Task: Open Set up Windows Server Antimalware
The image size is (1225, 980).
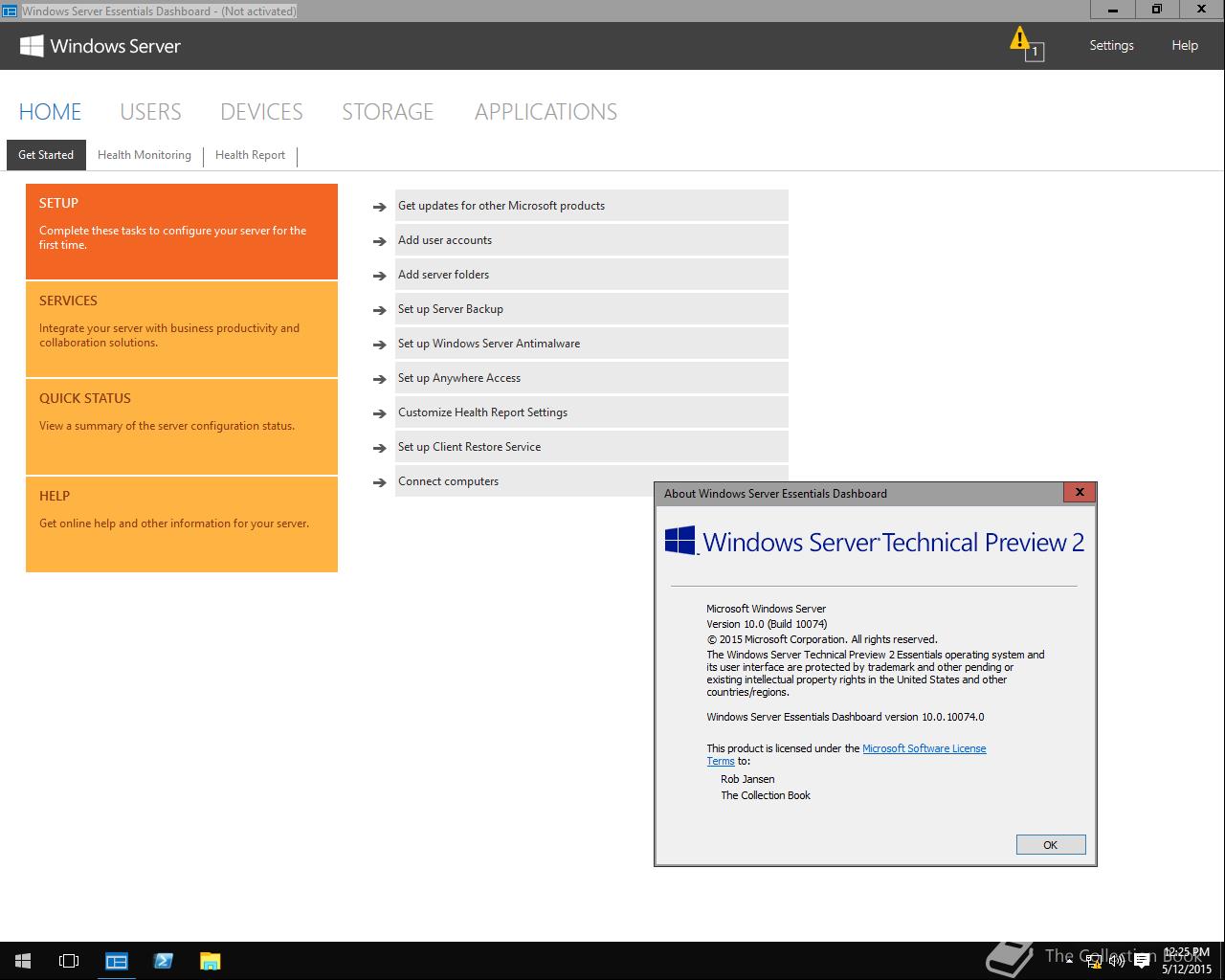Action: 591,344
